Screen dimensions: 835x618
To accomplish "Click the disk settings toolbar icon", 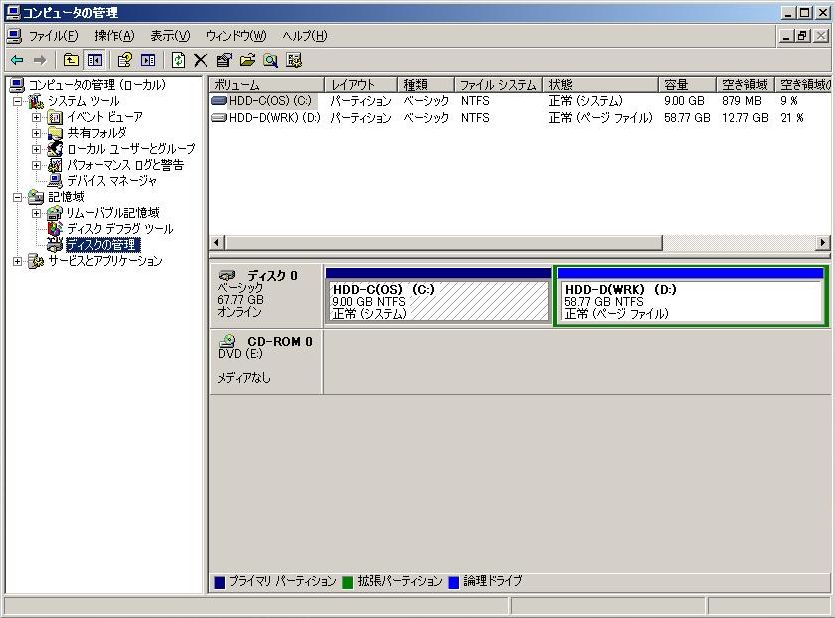I will [x=294, y=60].
